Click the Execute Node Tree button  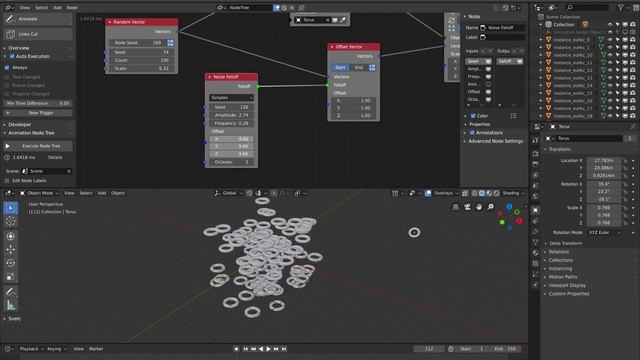38,146
